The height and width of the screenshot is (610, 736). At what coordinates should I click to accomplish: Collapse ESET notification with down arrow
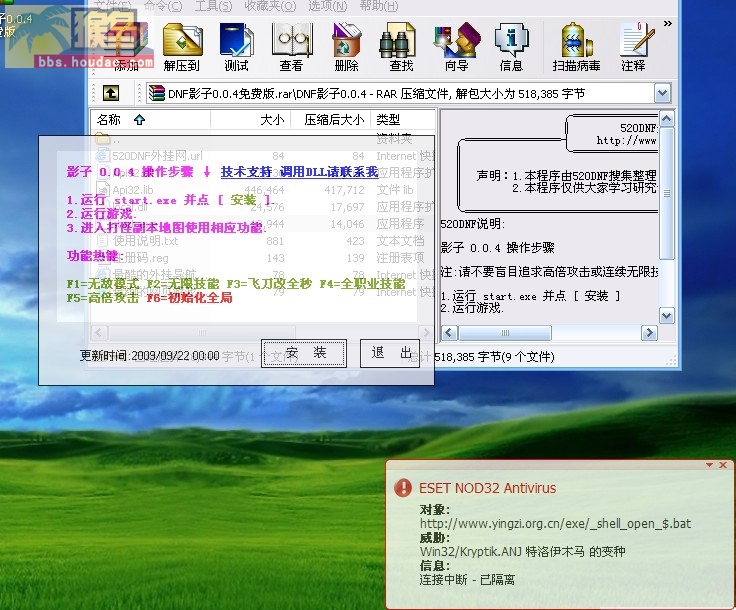(x=709, y=465)
